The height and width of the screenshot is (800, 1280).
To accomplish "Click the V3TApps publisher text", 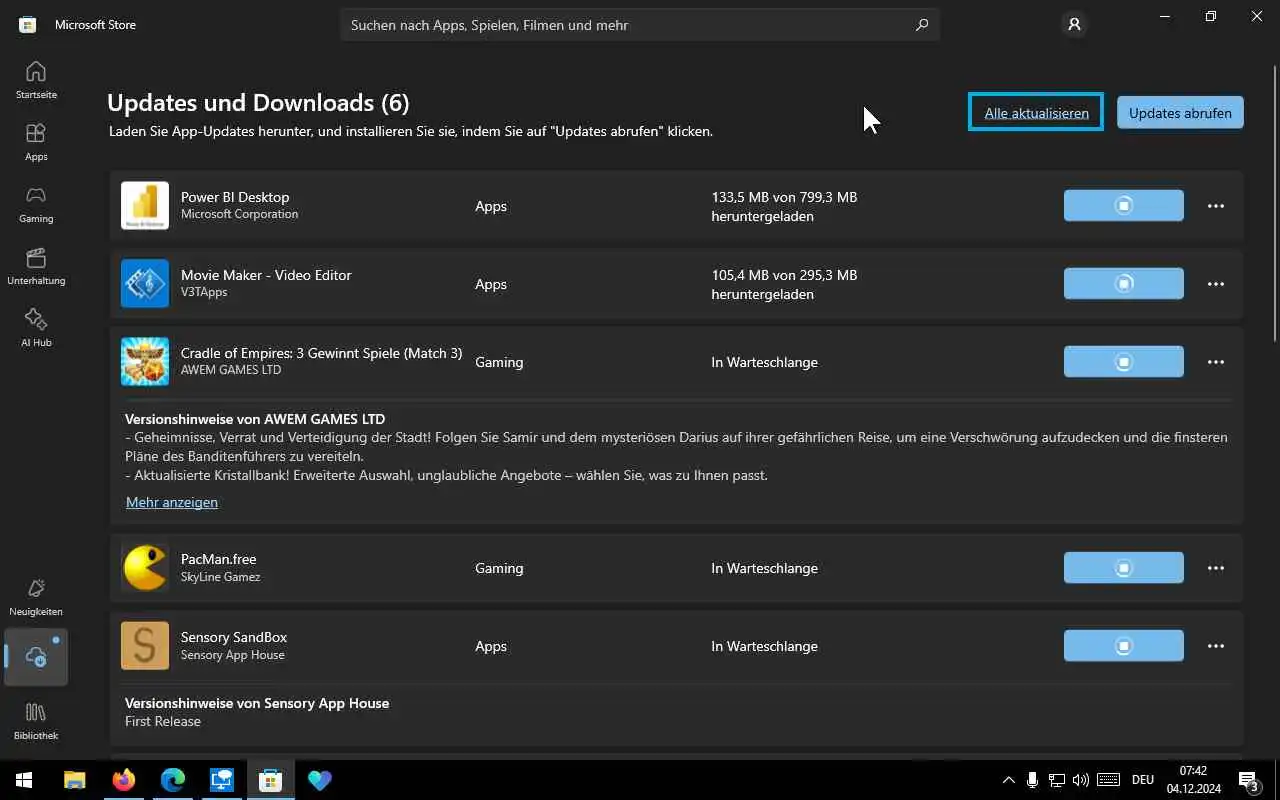I will 204,292.
